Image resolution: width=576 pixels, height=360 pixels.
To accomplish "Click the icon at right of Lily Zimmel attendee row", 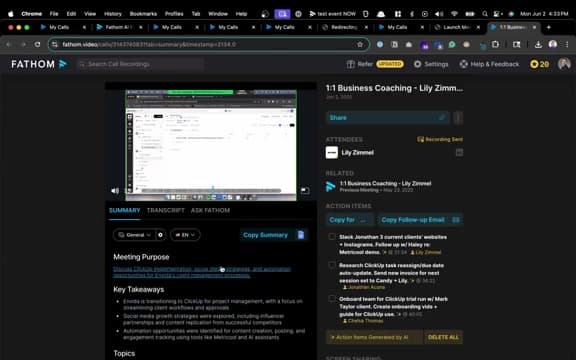I will (459, 152).
